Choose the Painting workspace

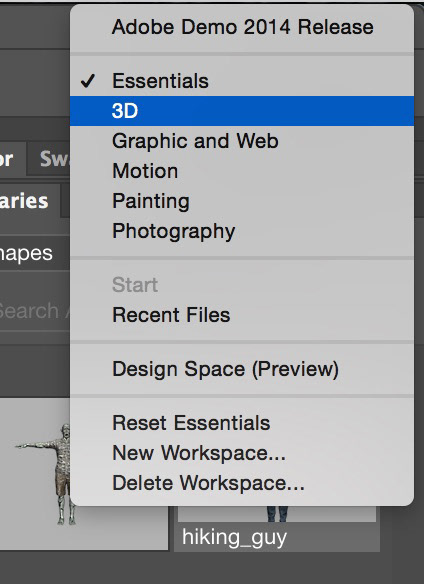tap(242, 201)
